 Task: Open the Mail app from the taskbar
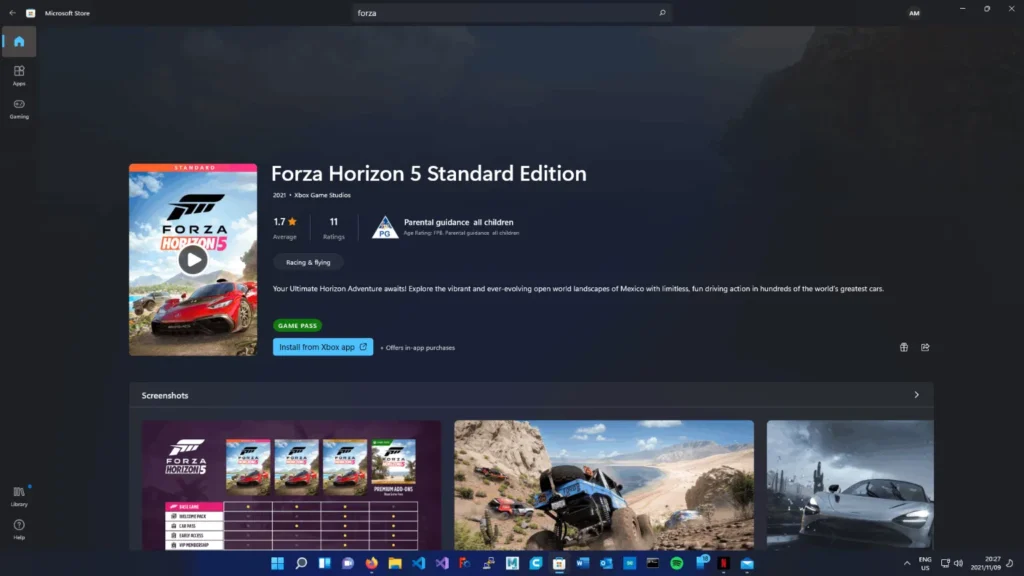pyautogui.click(x=747, y=563)
